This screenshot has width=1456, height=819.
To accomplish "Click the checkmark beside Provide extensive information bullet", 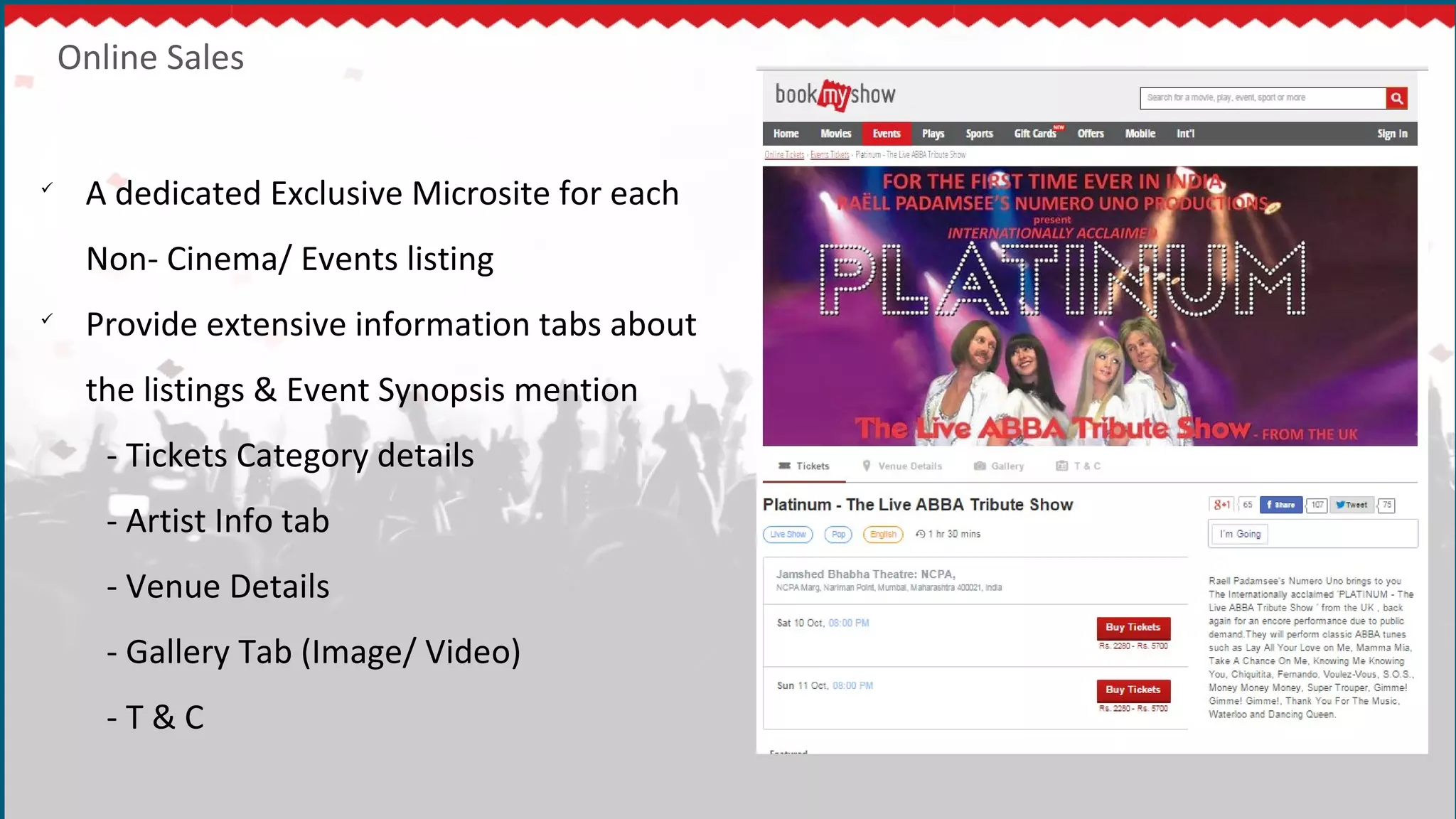I will (x=47, y=319).
